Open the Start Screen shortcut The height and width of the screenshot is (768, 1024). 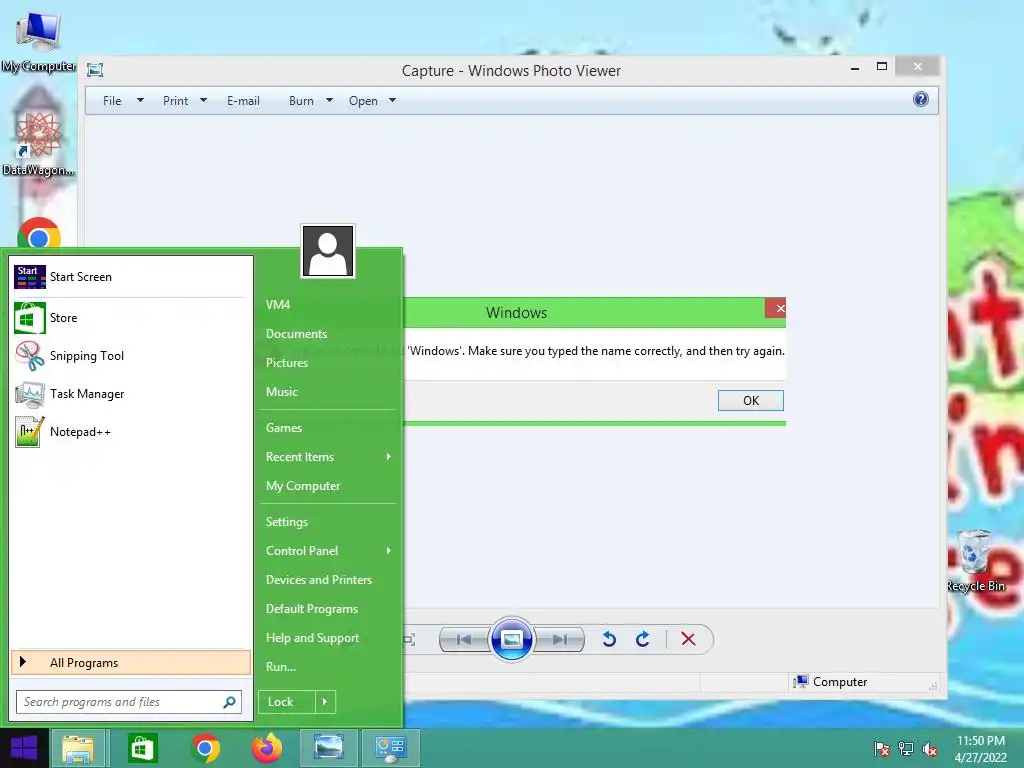(x=129, y=277)
